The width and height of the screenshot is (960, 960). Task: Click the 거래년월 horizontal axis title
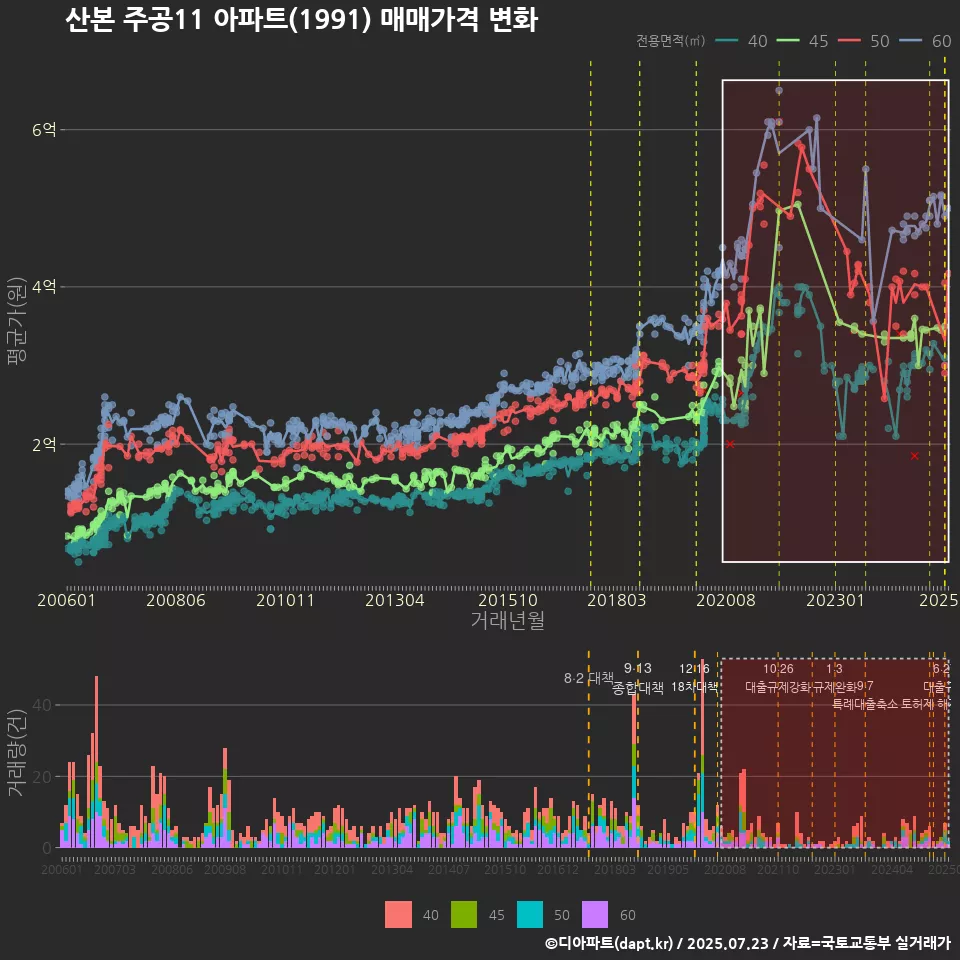coord(508,620)
